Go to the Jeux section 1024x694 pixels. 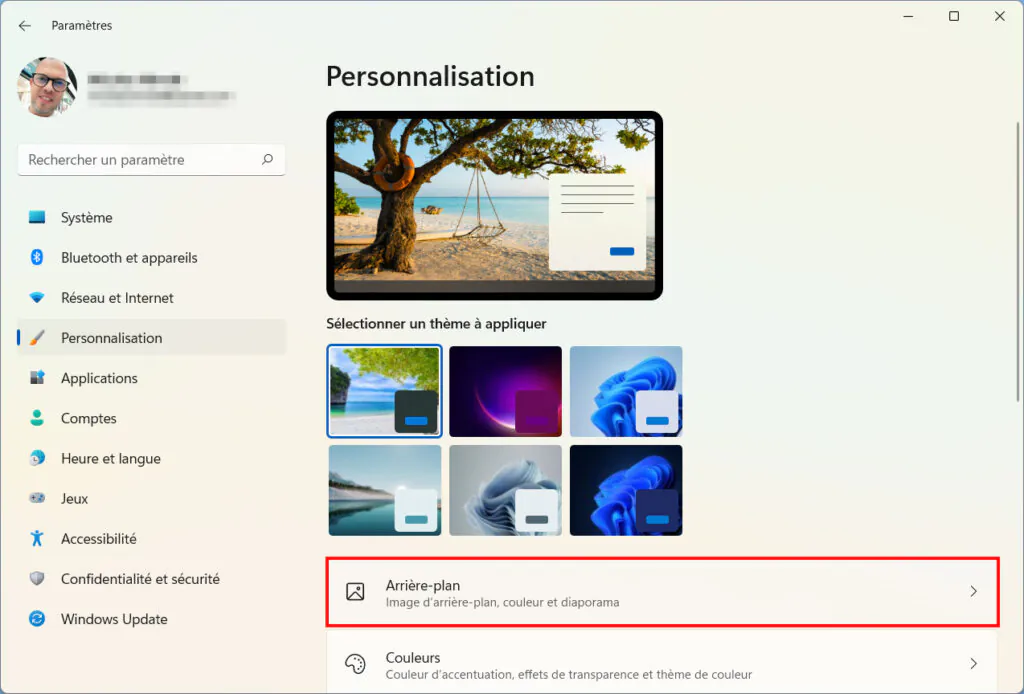click(152, 499)
